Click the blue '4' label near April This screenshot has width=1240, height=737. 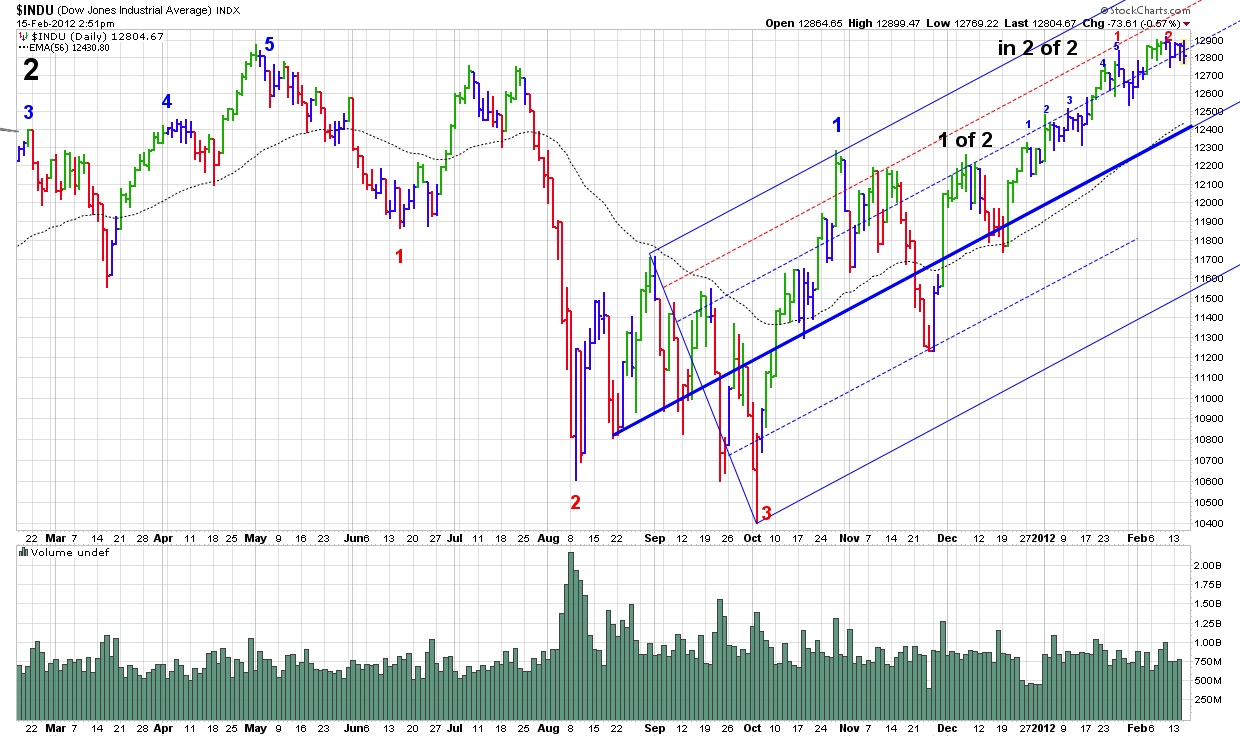167,101
